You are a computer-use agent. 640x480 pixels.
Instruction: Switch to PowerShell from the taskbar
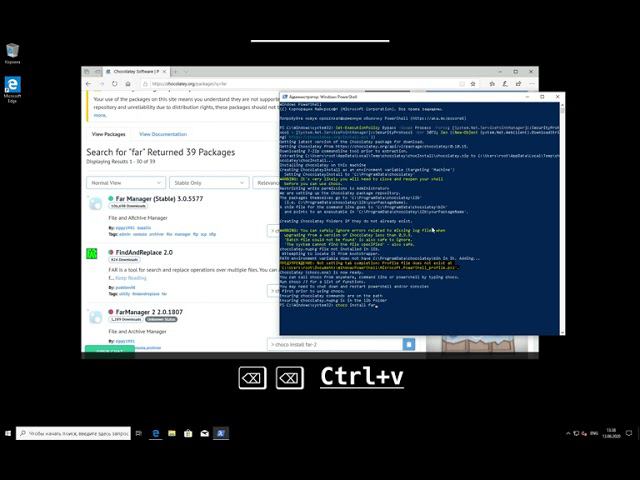point(221,433)
